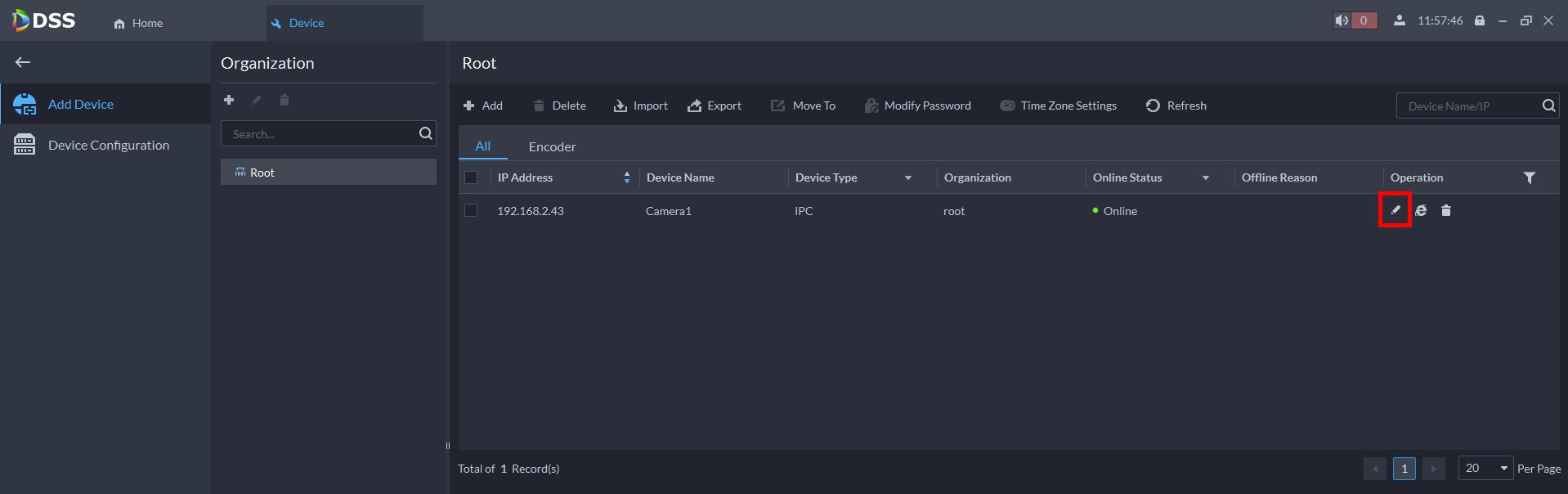
Task: Click the Device Name/IP search field
Action: click(1467, 106)
